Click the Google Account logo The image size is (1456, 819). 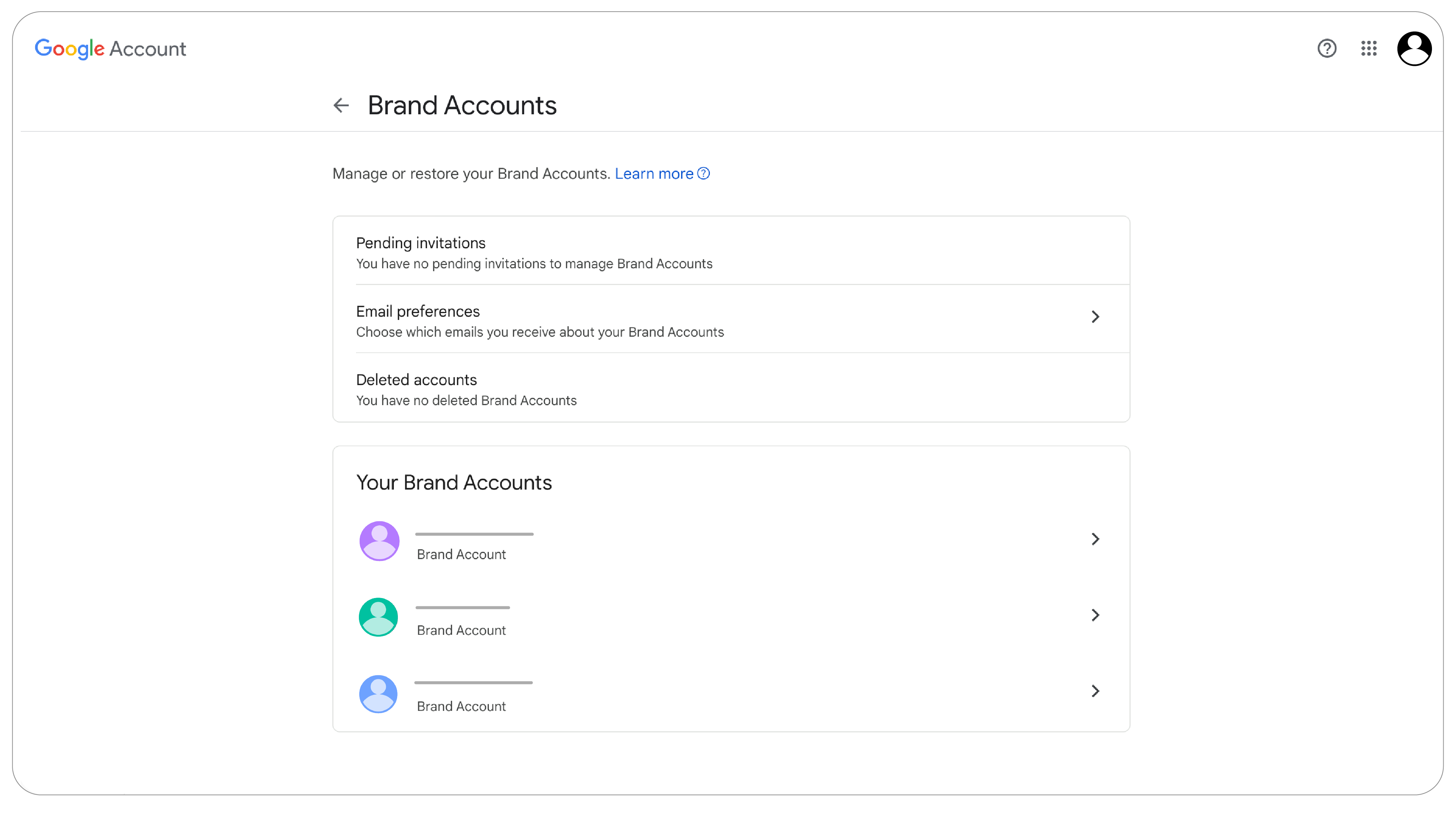tap(110, 49)
